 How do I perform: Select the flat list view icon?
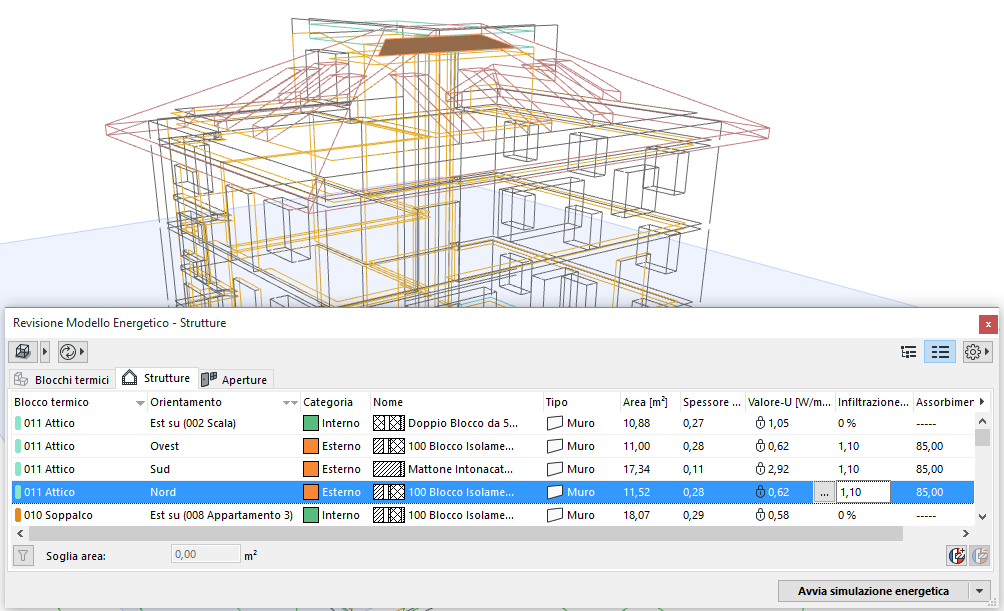[x=940, y=352]
